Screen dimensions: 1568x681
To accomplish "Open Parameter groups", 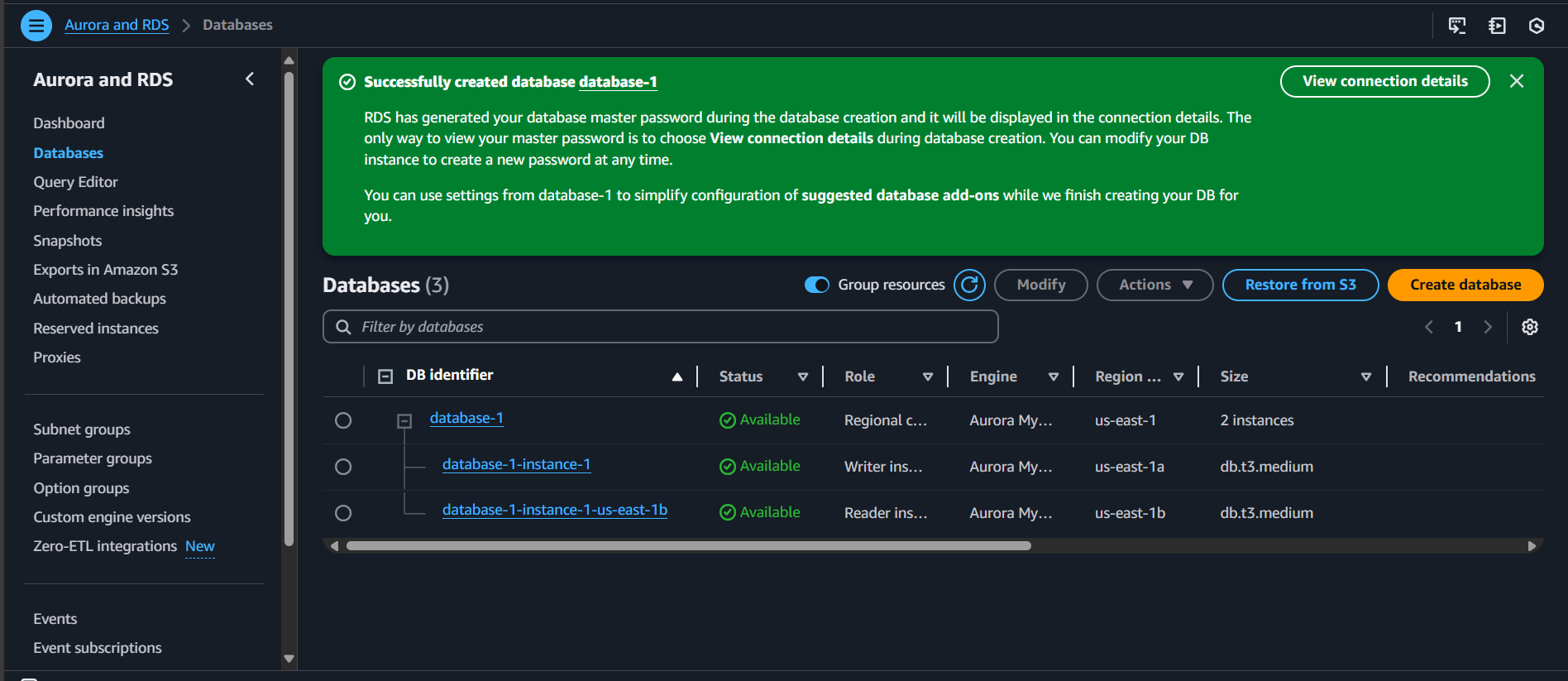I will [92, 458].
